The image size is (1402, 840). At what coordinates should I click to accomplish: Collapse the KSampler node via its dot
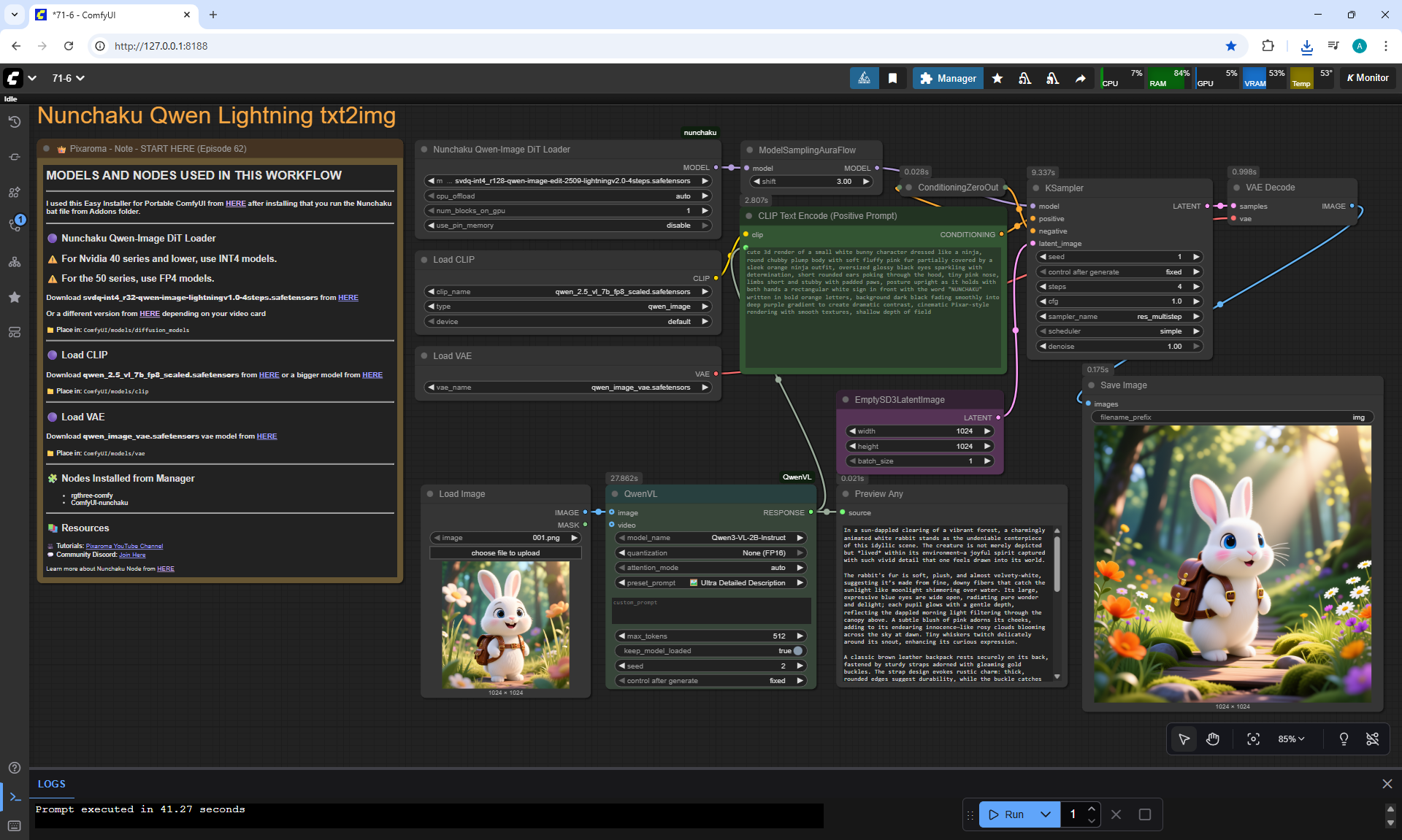(x=1035, y=188)
